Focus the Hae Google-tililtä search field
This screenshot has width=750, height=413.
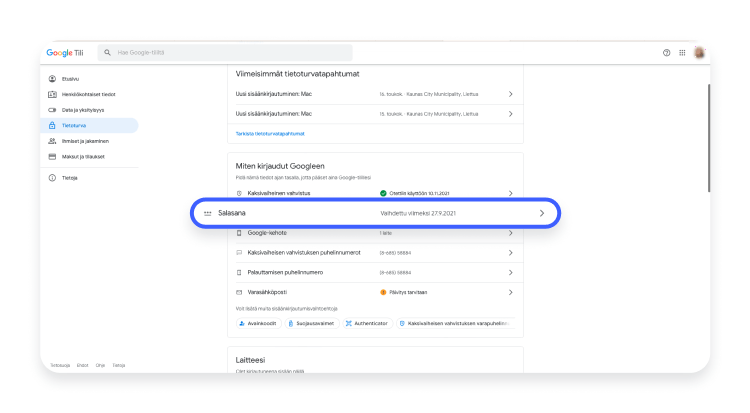(x=225, y=53)
